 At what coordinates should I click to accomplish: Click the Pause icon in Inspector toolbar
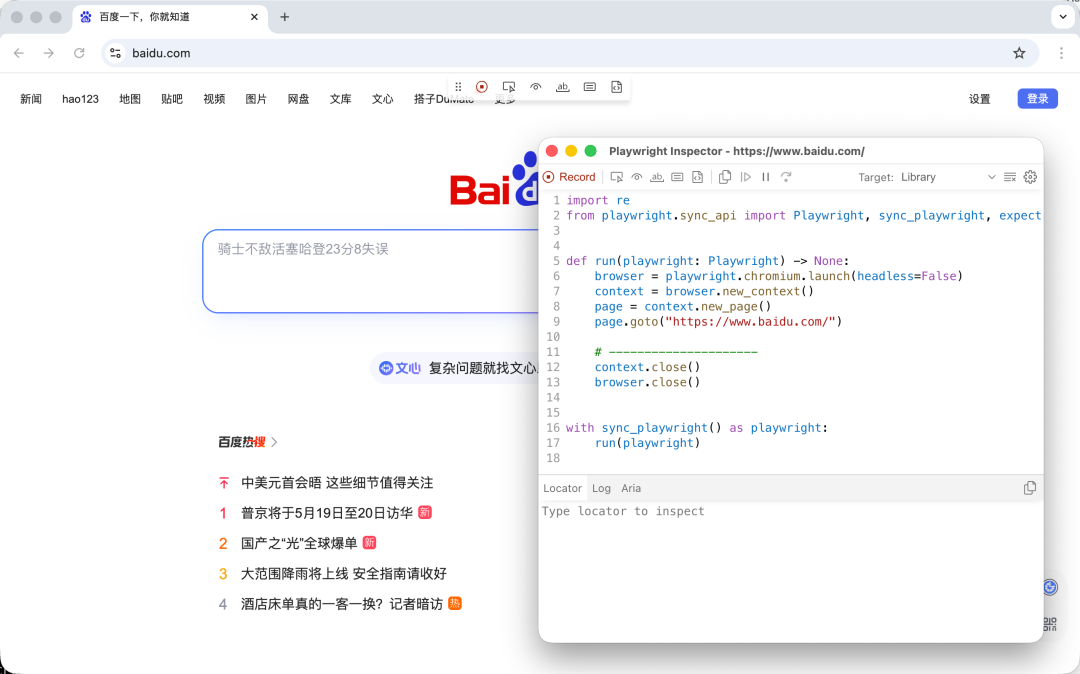pos(765,177)
